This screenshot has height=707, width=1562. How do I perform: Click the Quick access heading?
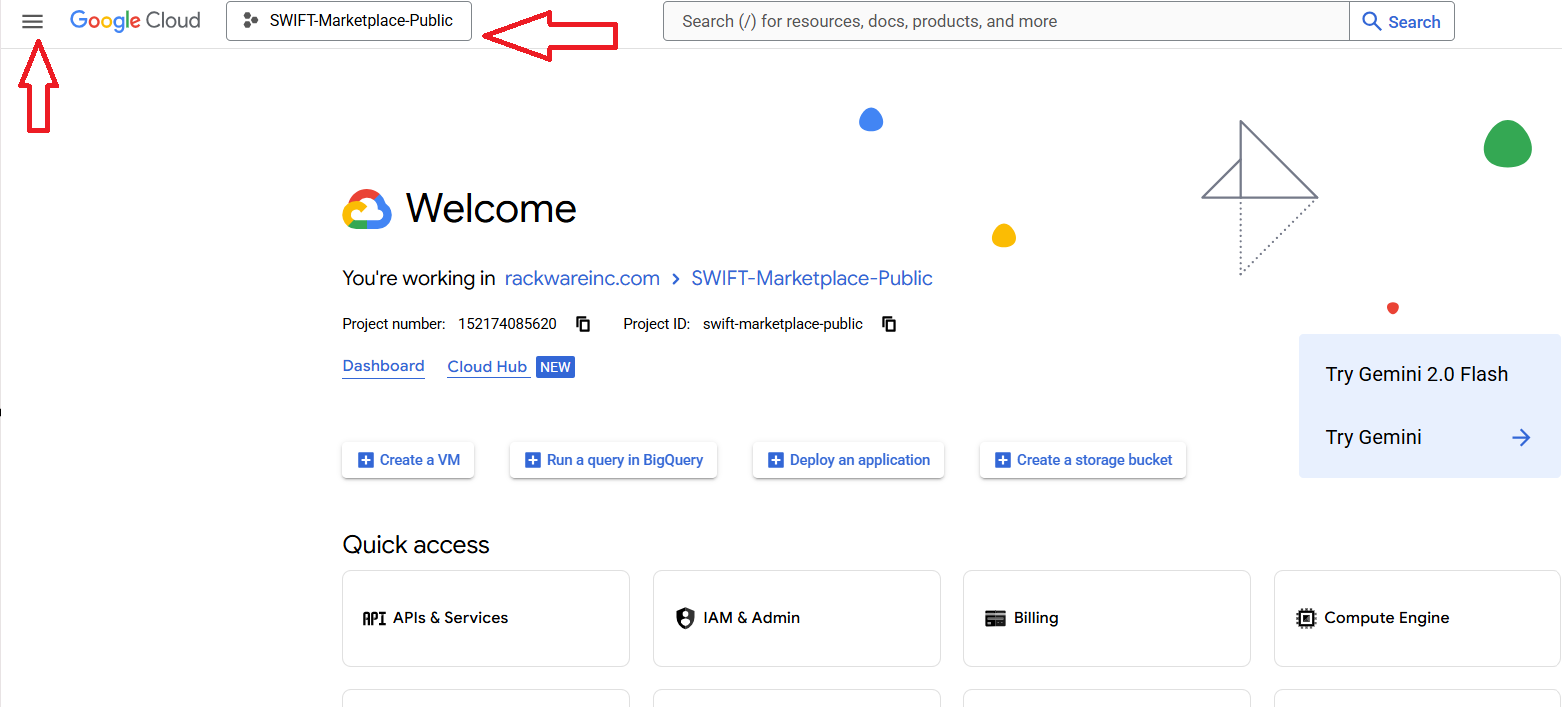tap(416, 545)
